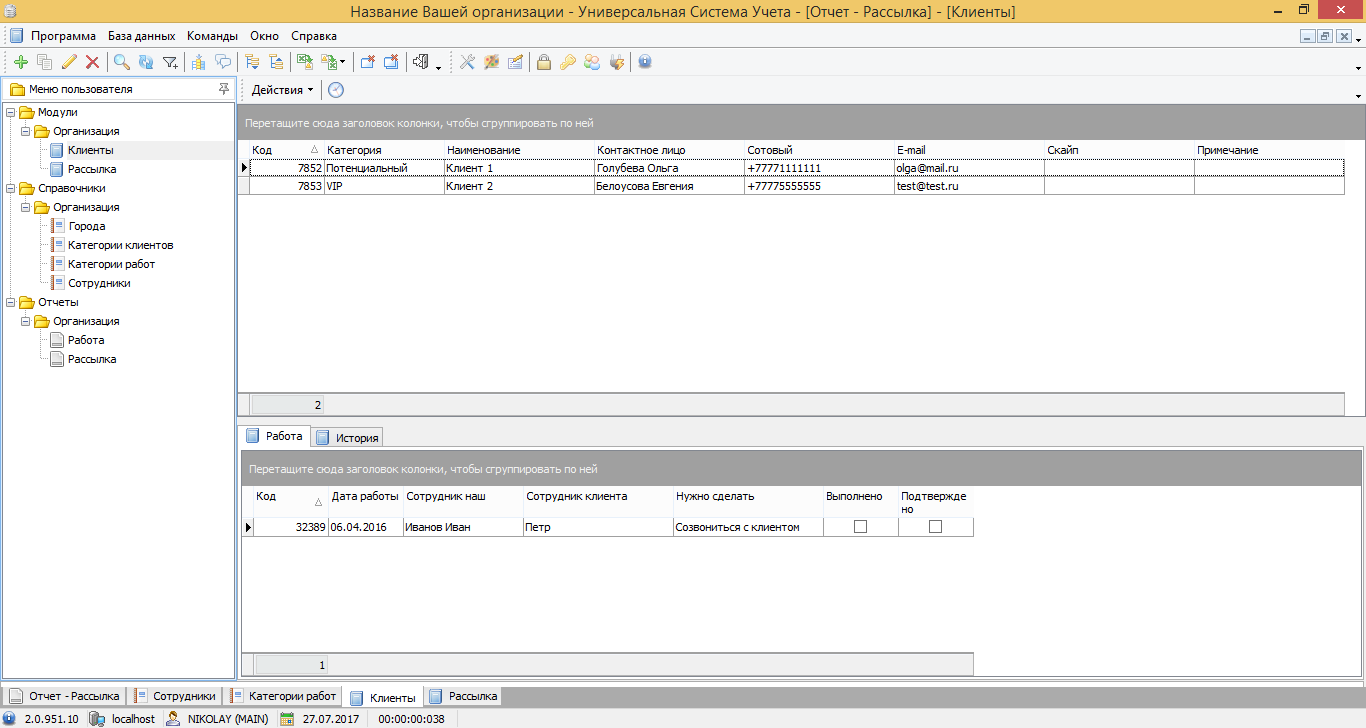Screen dimensions: 1366x728
Task: Sort clients by Наименование column header
Action: click(x=519, y=150)
